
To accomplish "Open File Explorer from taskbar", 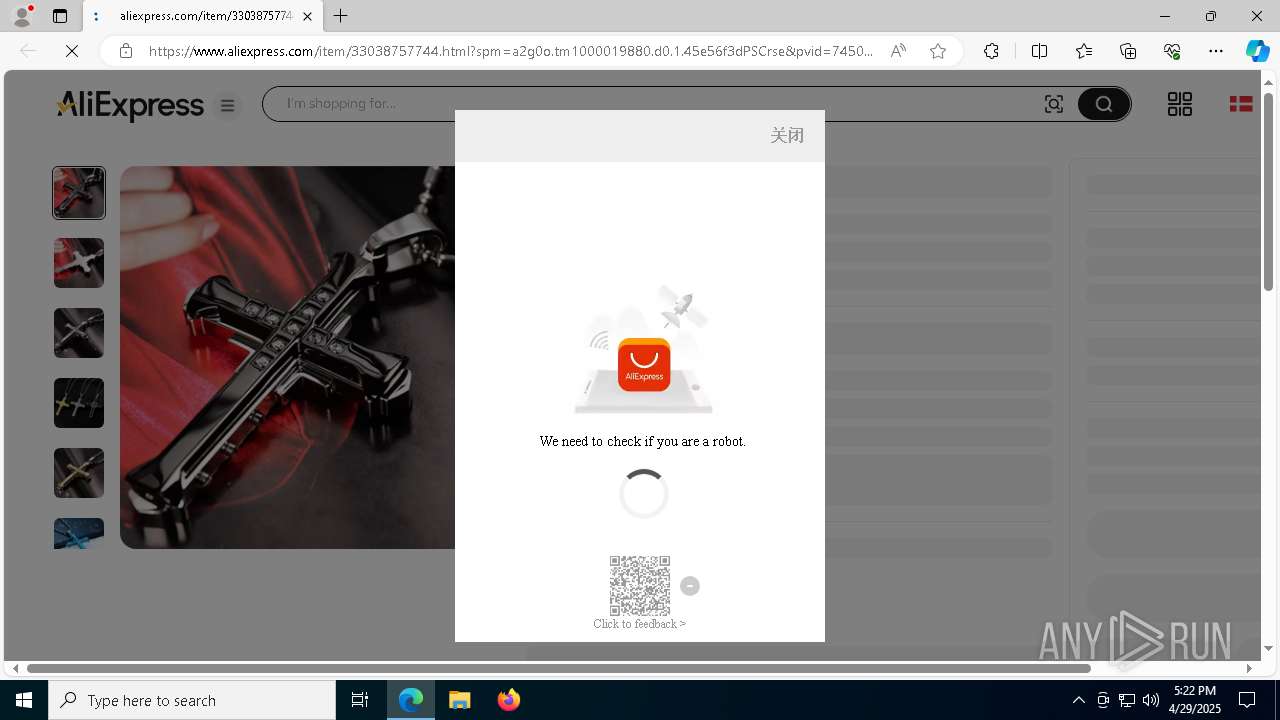I will tap(459, 700).
